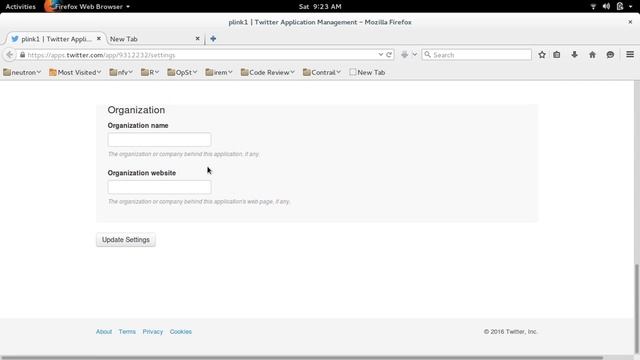The width and height of the screenshot is (640, 360).
Task: Close the New Tab tab
Action: point(198,38)
